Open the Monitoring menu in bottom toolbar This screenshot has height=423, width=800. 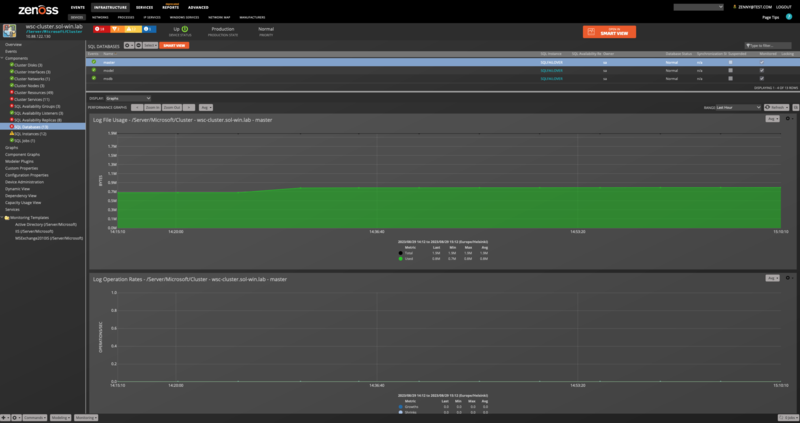click(x=86, y=417)
